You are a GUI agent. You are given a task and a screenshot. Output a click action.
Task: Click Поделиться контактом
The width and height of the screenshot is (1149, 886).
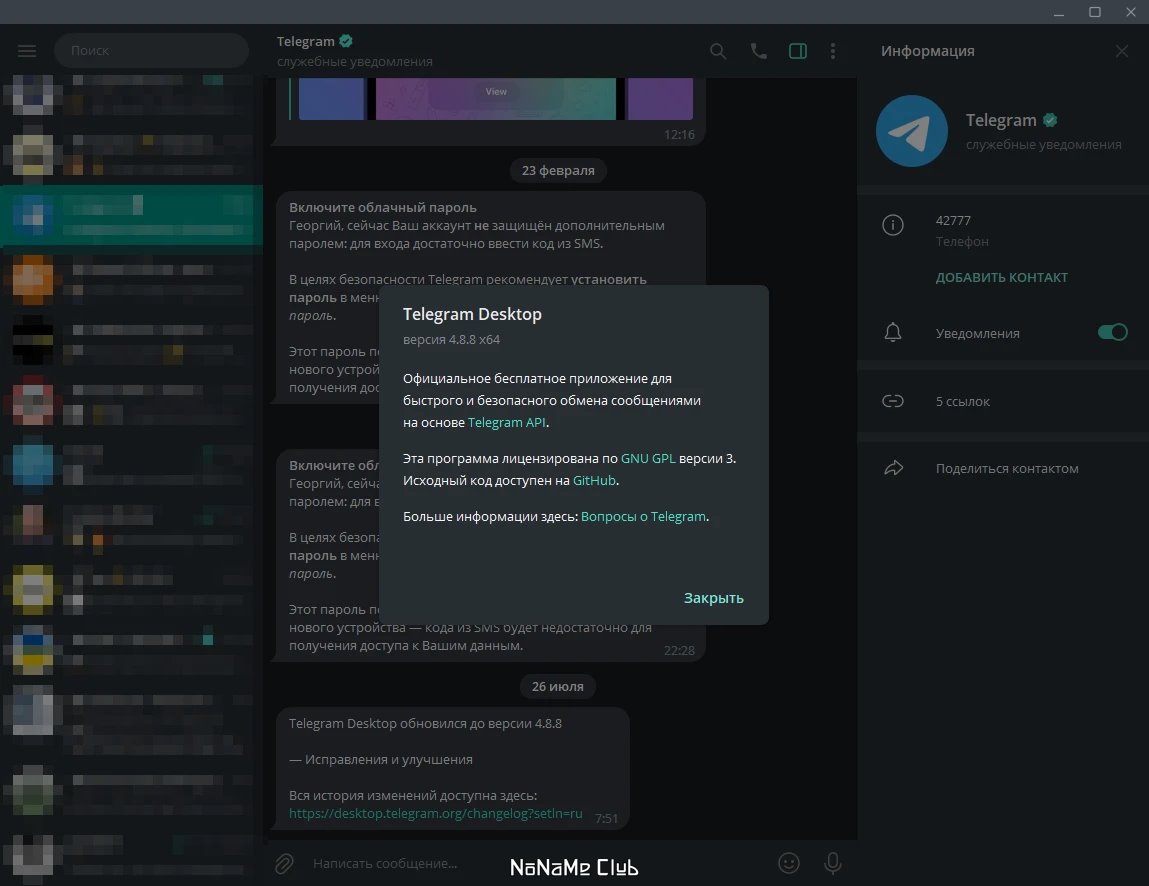[1007, 468]
